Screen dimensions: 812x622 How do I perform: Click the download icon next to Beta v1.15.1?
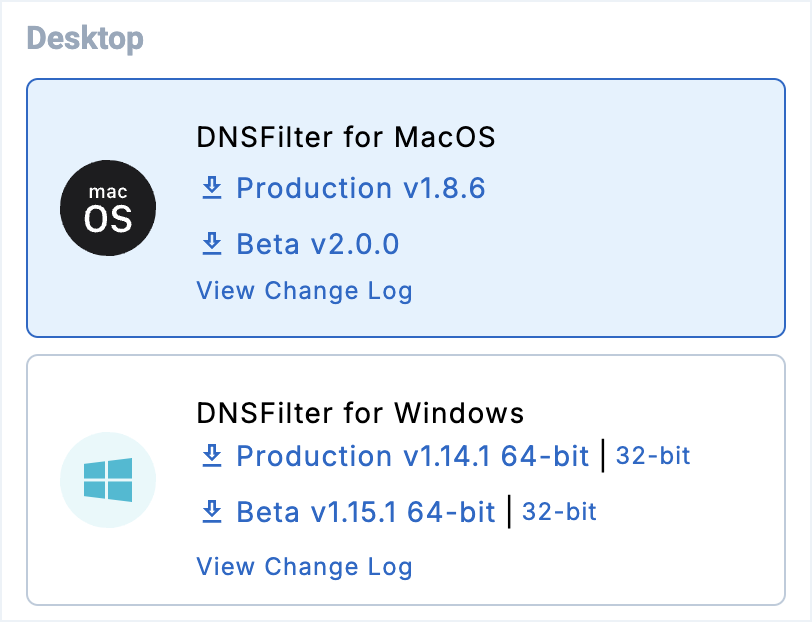tap(211, 511)
